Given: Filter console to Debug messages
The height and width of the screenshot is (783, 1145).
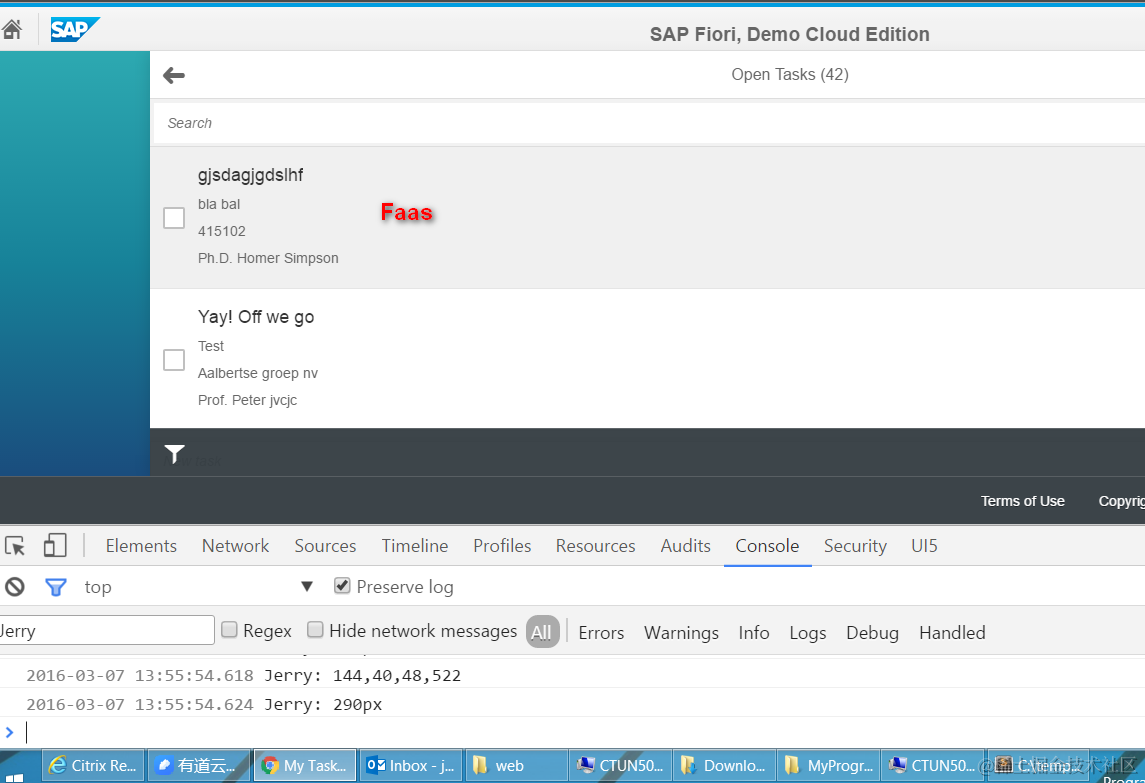Looking at the screenshot, I should click(x=872, y=633).
